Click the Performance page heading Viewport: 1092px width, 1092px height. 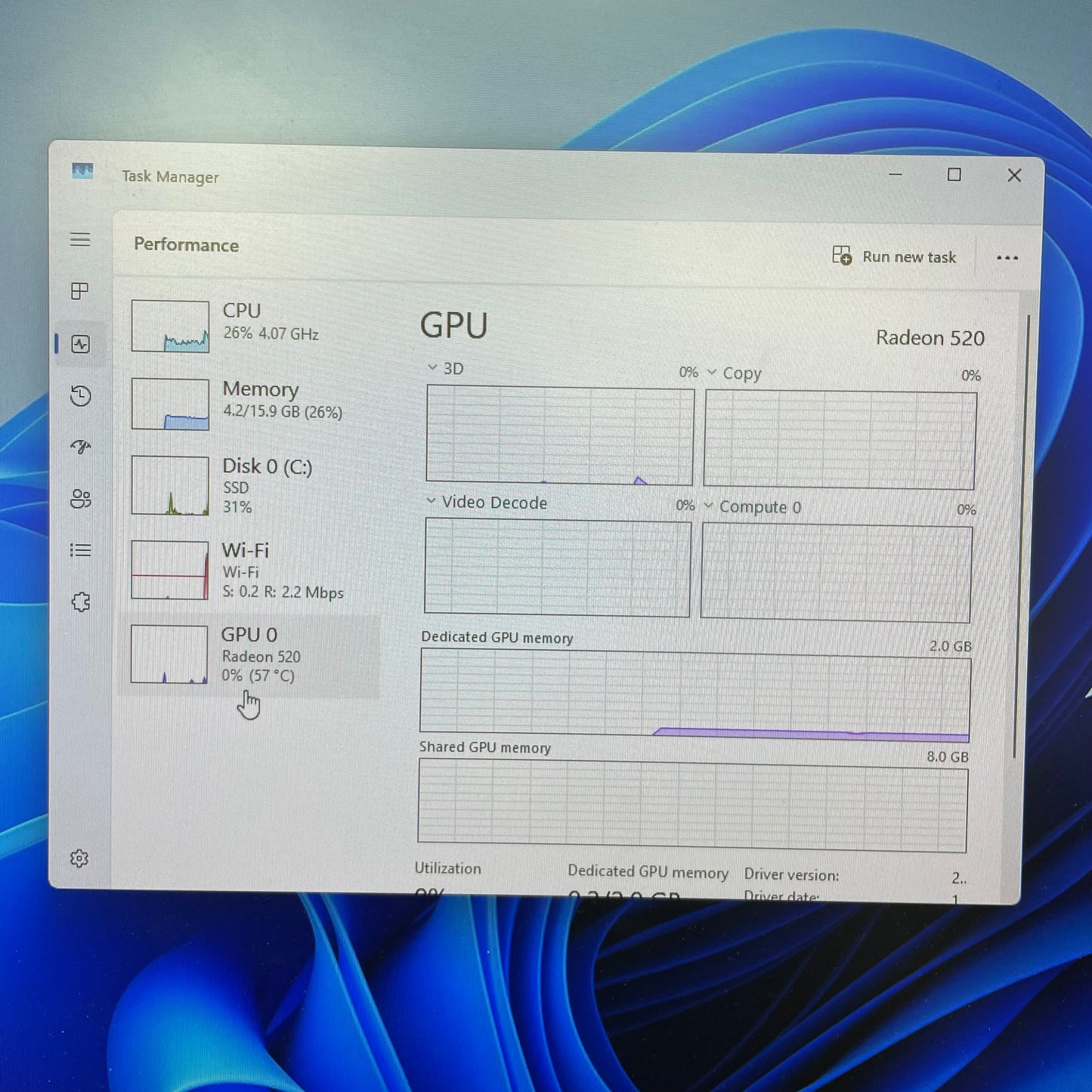[186, 245]
